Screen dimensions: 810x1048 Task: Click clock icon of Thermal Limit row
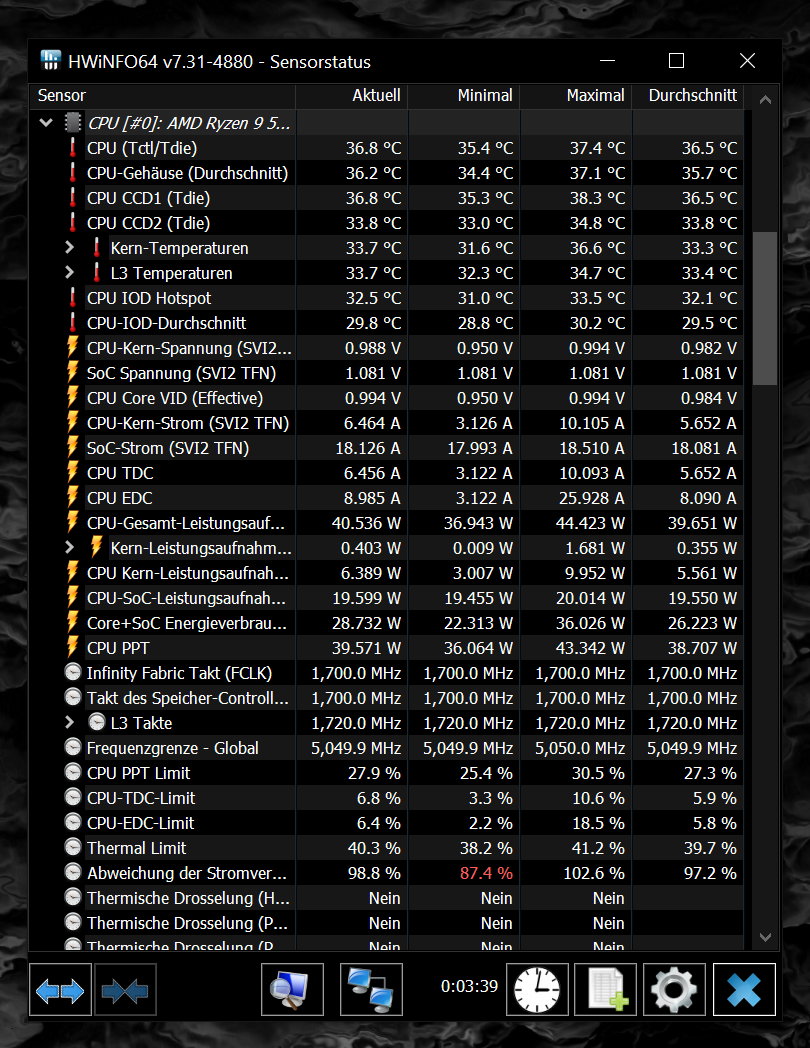(x=73, y=847)
